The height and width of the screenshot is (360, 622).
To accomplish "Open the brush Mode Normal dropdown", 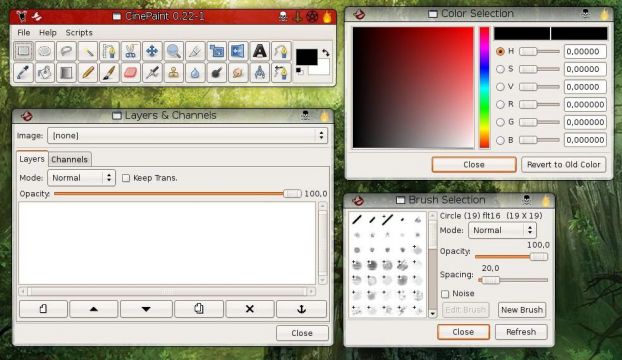I will pos(502,230).
